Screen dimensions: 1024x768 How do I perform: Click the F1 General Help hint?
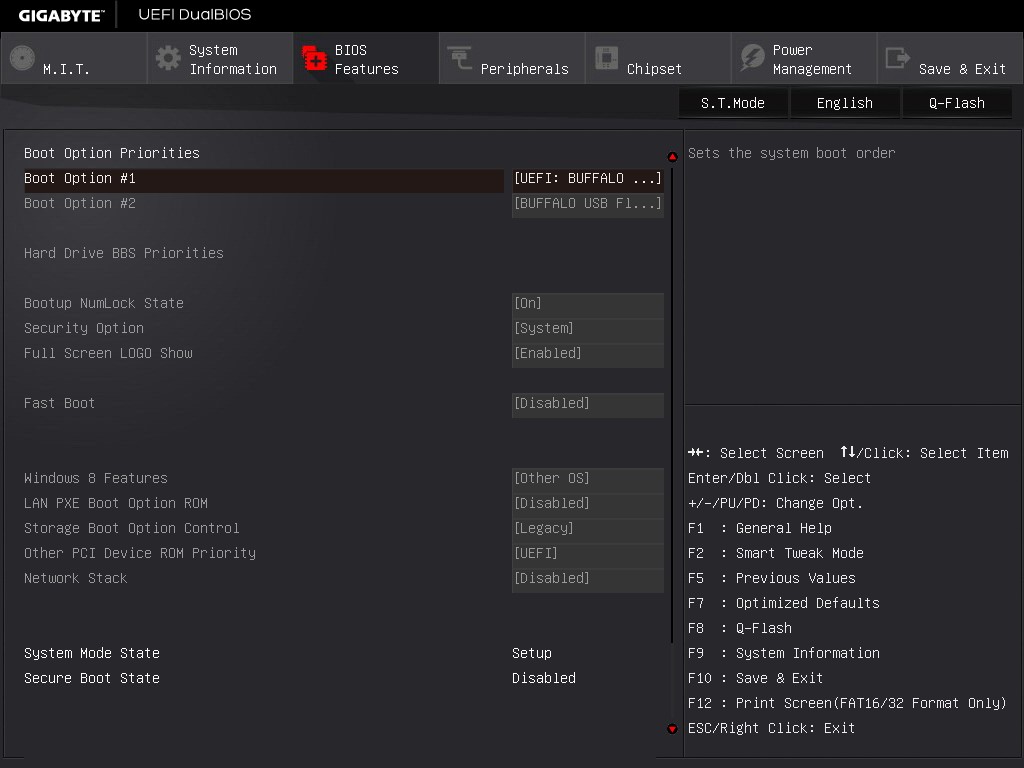tap(760, 528)
